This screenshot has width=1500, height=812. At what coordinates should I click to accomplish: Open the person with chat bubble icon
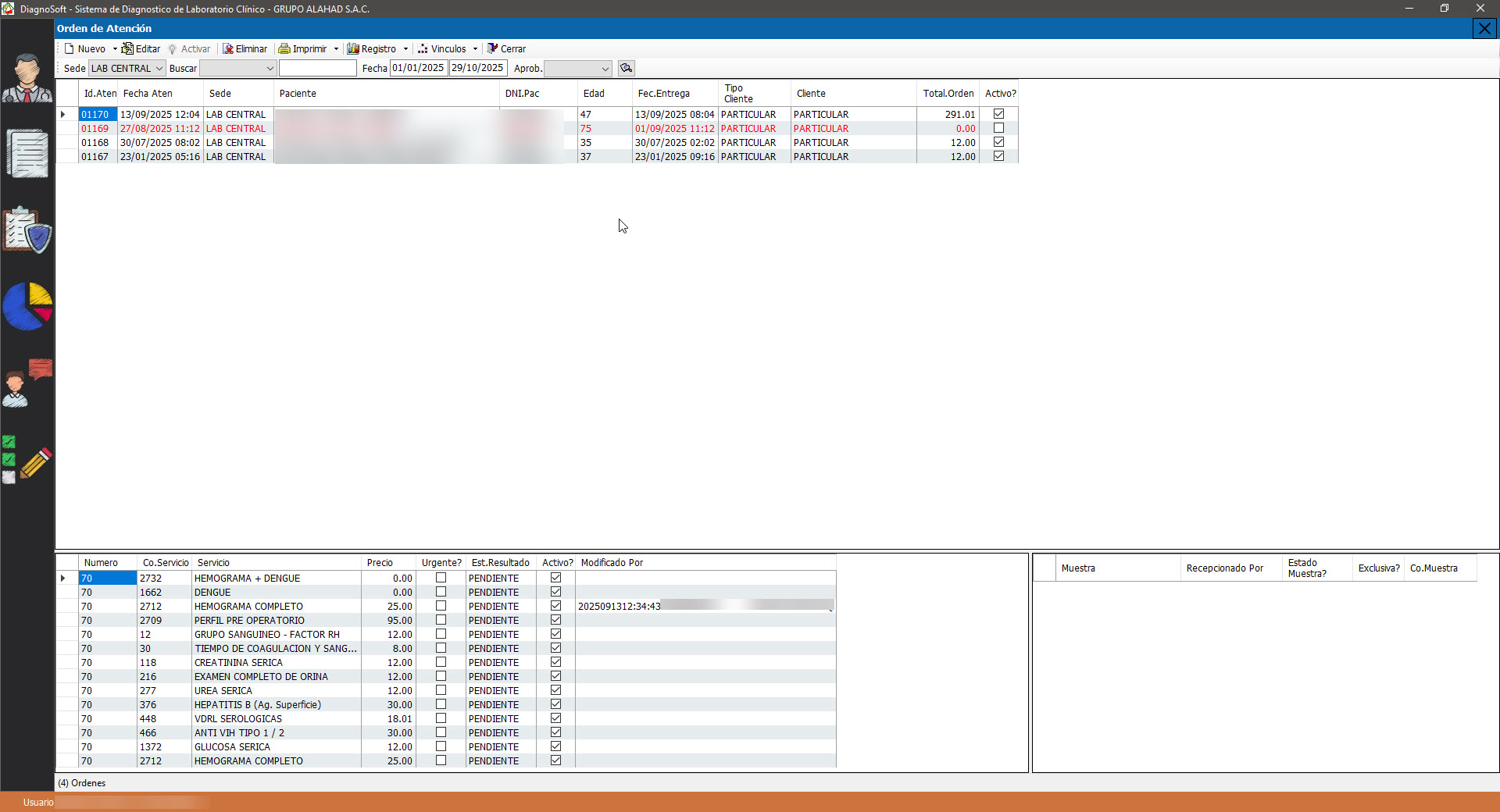27,383
